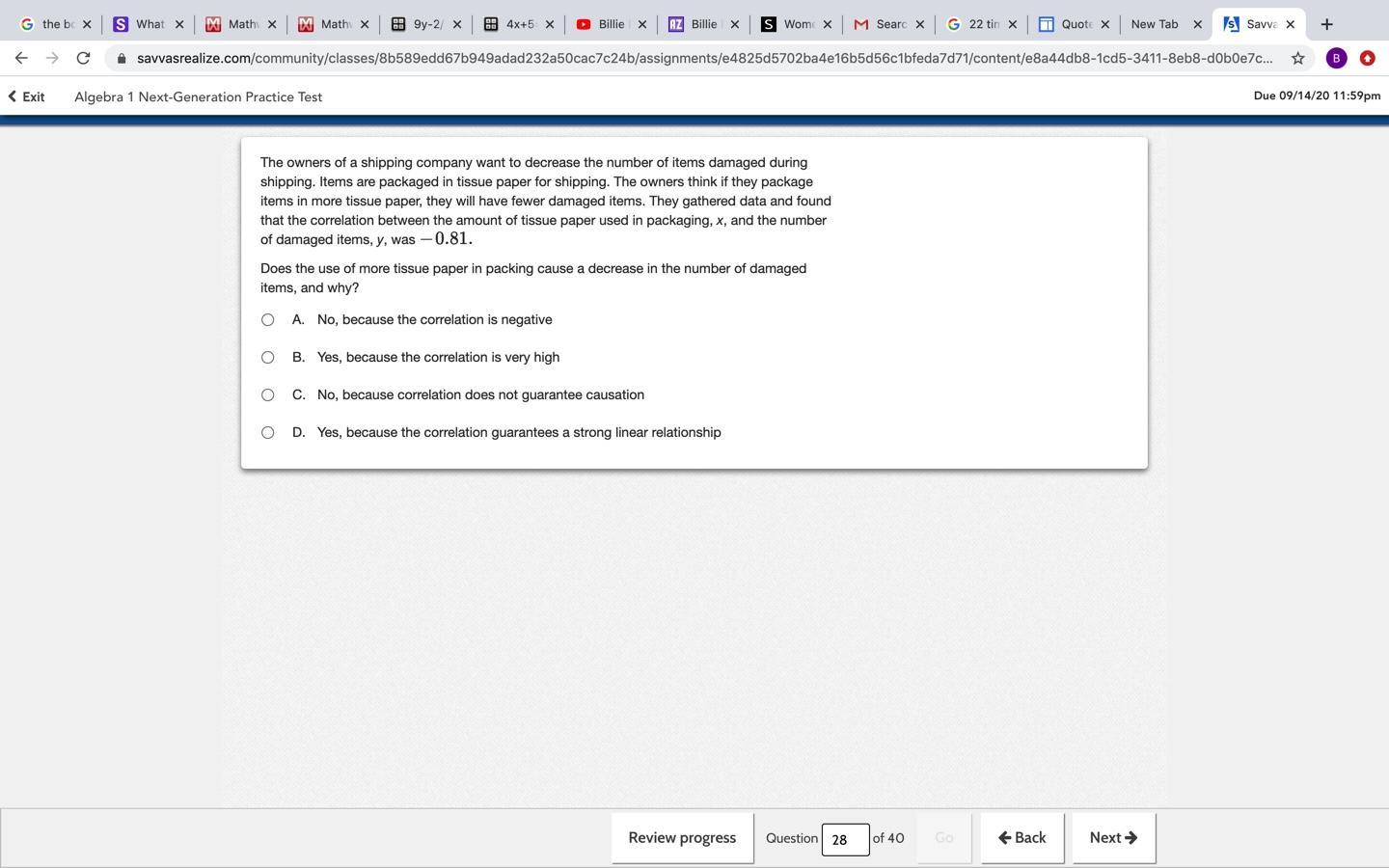
Task: Click the browser forward arrow
Action: 52,58
